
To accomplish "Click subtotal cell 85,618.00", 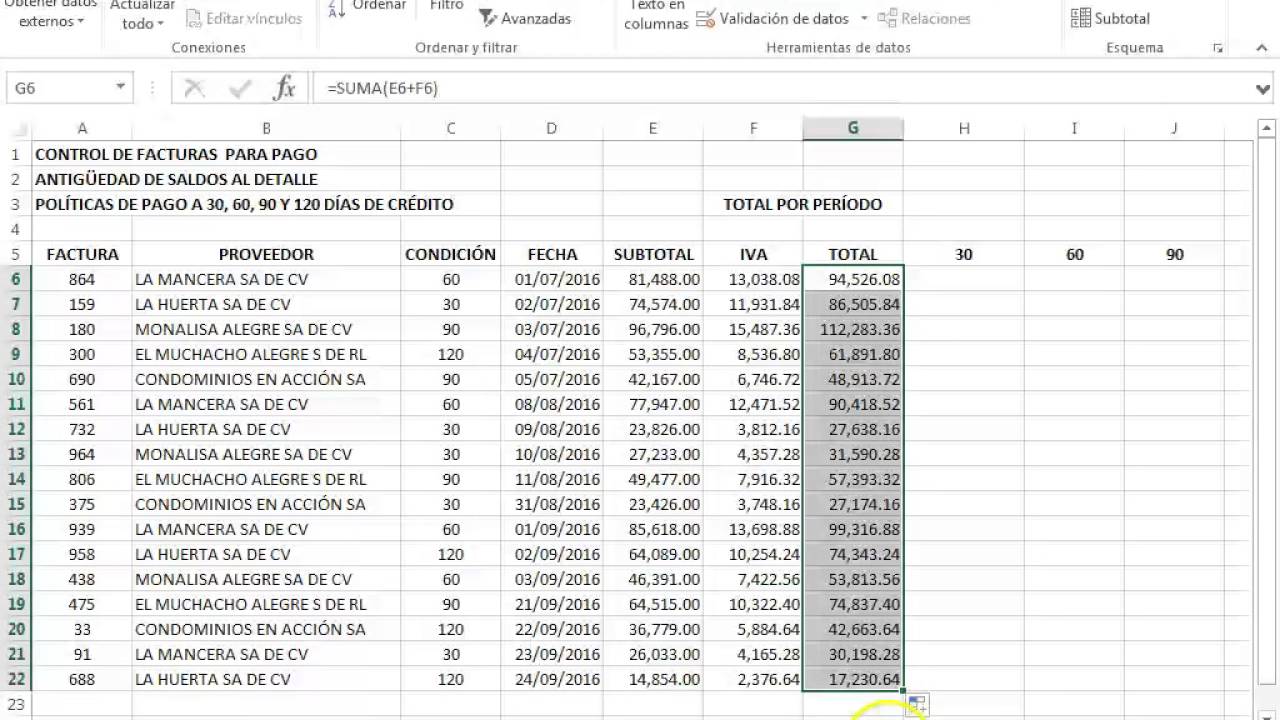I will pos(653,529).
